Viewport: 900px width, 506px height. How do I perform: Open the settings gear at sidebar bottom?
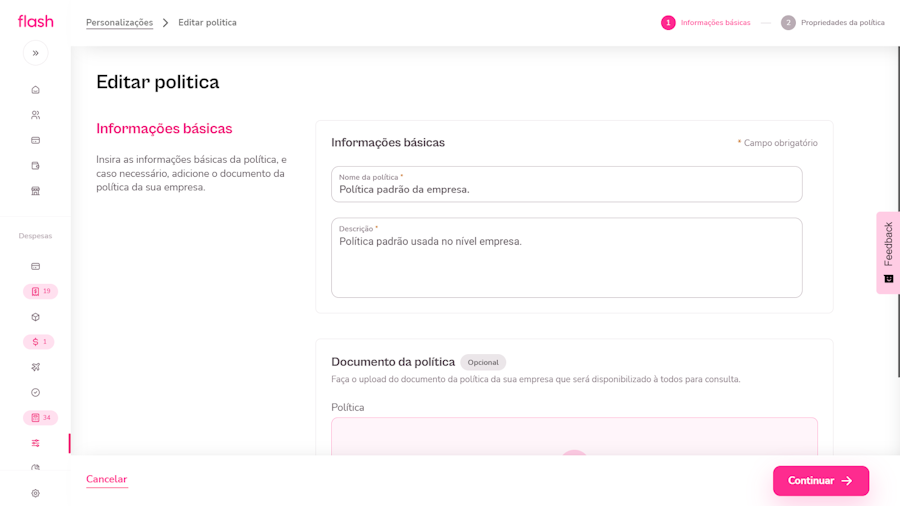pyautogui.click(x=35, y=493)
